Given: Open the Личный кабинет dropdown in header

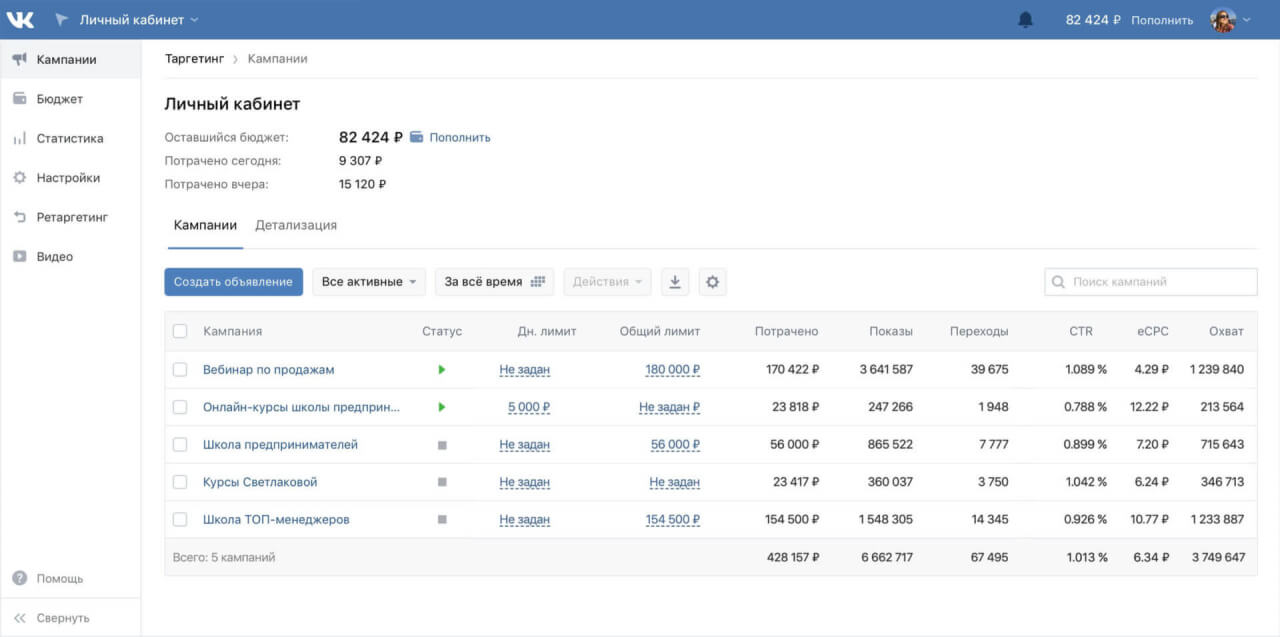Looking at the screenshot, I should tap(138, 20).
